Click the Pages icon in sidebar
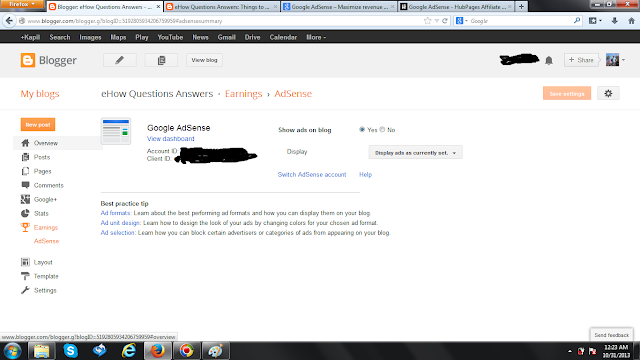Viewport: 640px width, 360px height. point(25,171)
